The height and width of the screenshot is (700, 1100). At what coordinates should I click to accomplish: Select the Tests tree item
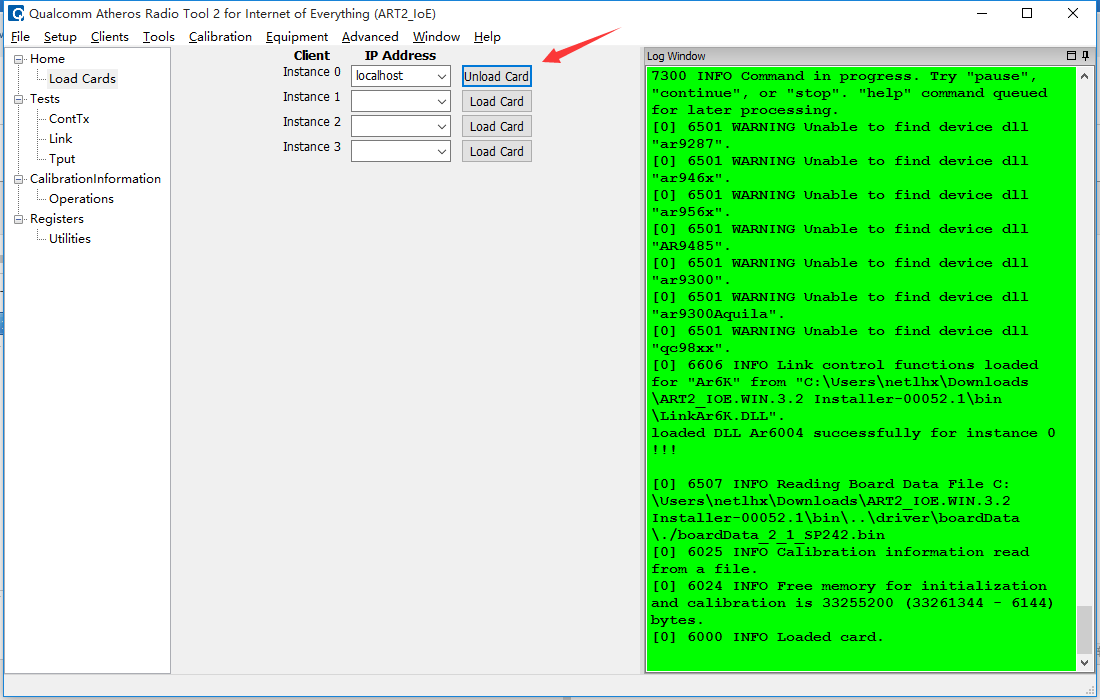click(44, 99)
